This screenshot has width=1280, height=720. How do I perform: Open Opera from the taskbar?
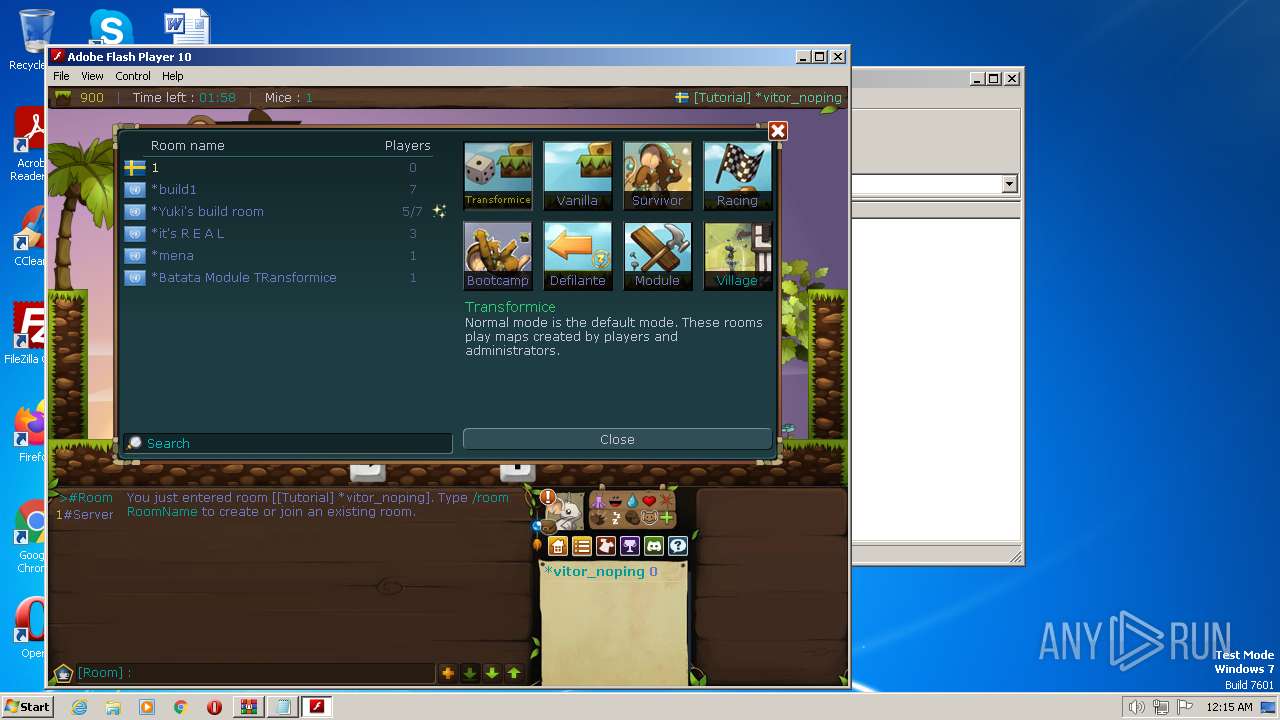pos(214,707)
